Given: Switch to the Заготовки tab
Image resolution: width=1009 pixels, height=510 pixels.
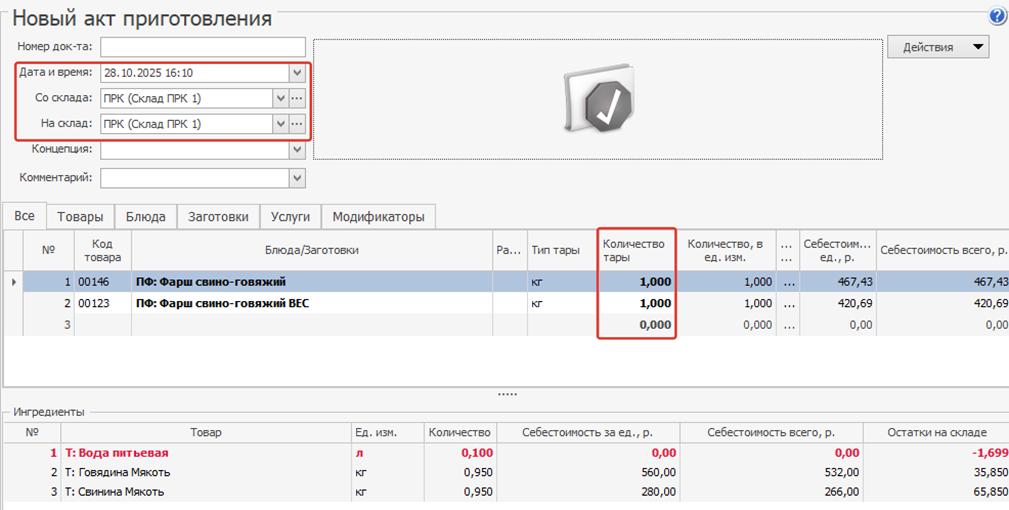Looking at the screenshot, I should tap(218, 216).
